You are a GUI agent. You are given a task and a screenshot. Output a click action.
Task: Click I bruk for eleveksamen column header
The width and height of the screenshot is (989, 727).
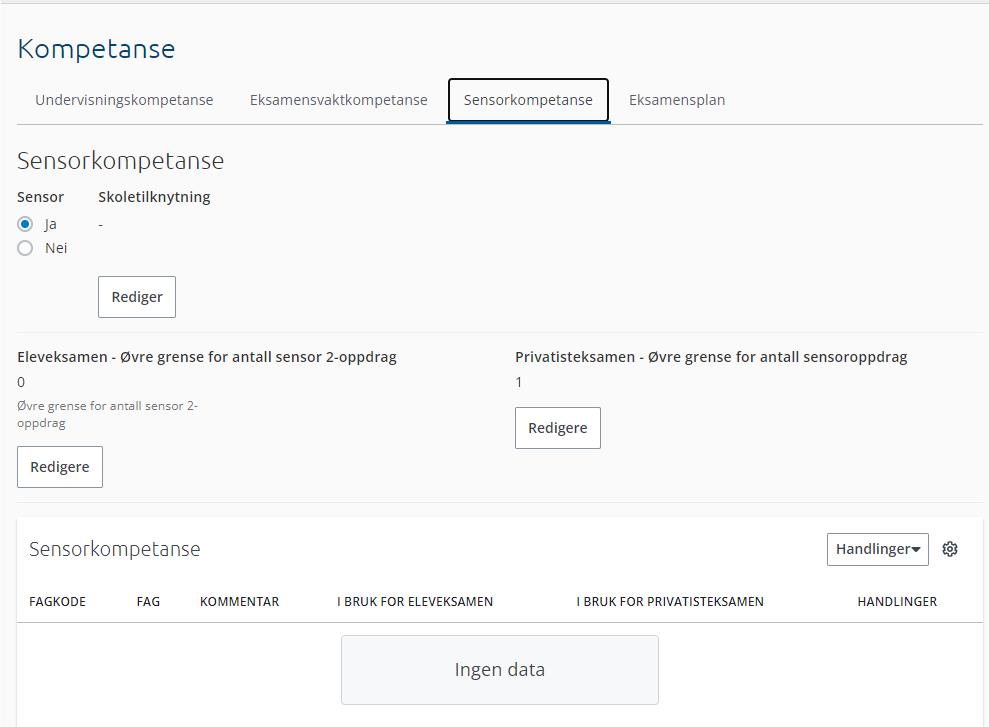415,602
